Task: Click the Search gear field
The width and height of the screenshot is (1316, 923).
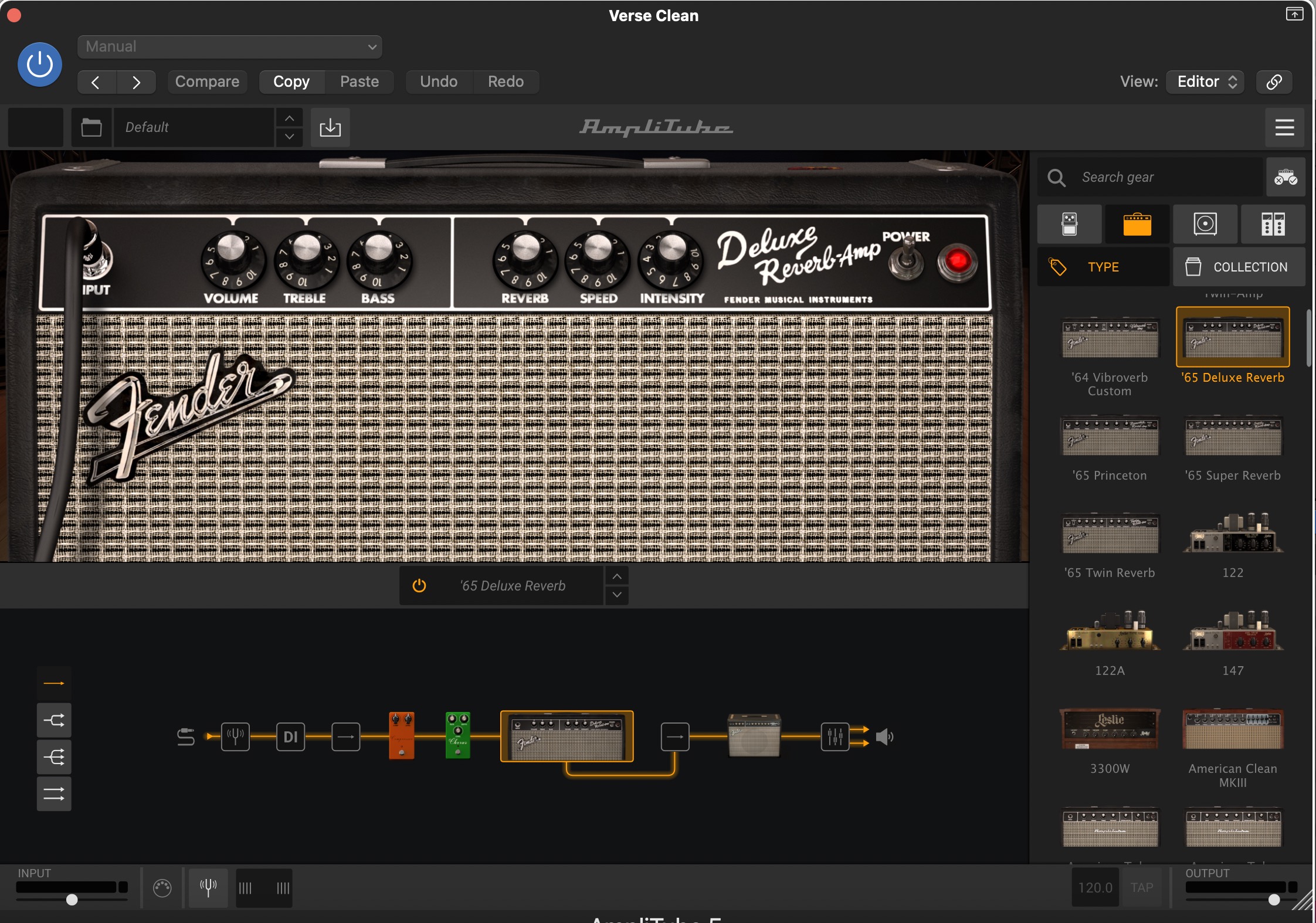Action: pyautogui.click(x=1149, y=177)
